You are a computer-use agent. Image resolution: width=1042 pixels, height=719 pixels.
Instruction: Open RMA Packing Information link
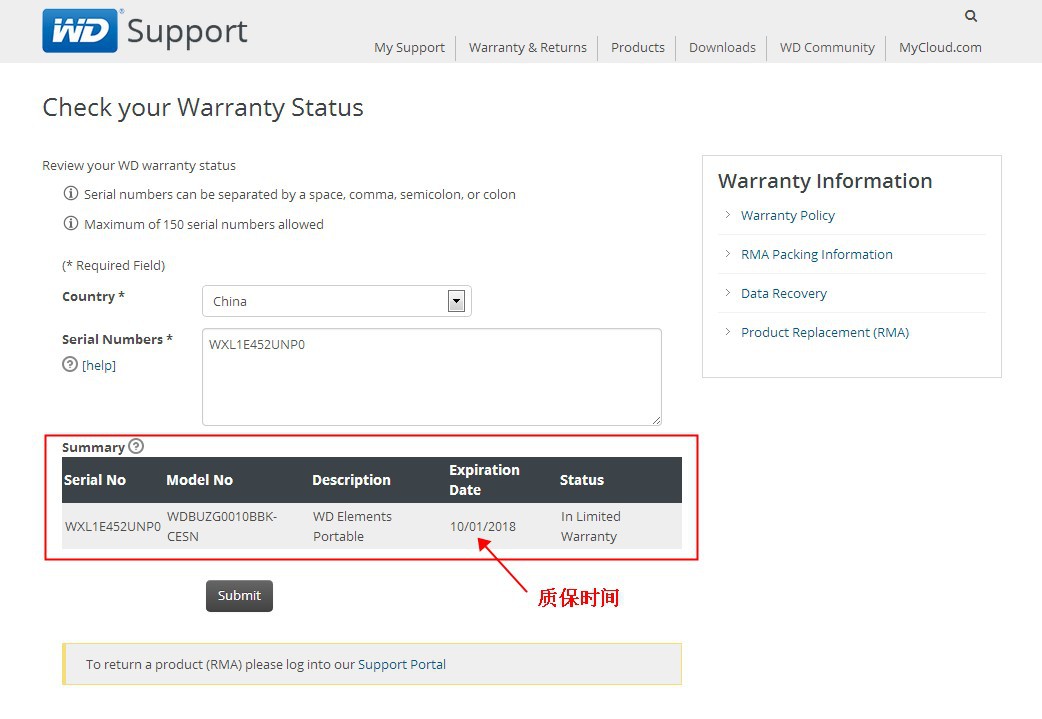coord(817,255)
